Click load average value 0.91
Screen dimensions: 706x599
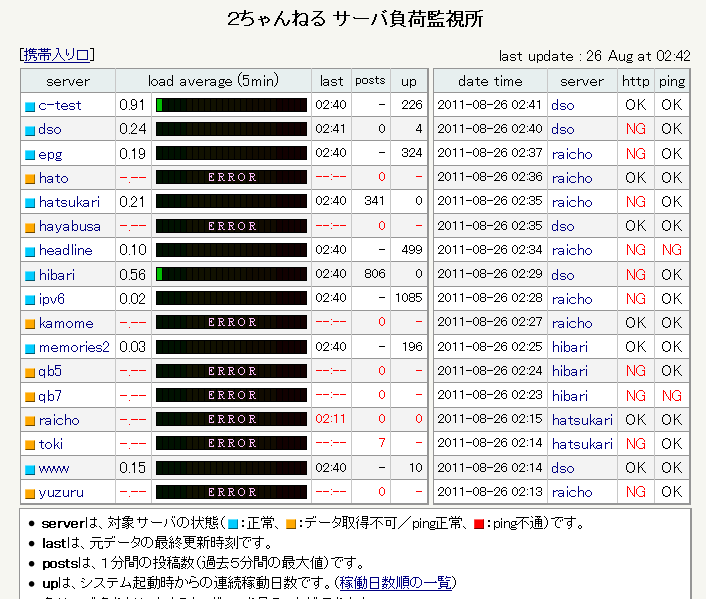tap(132, 105)
